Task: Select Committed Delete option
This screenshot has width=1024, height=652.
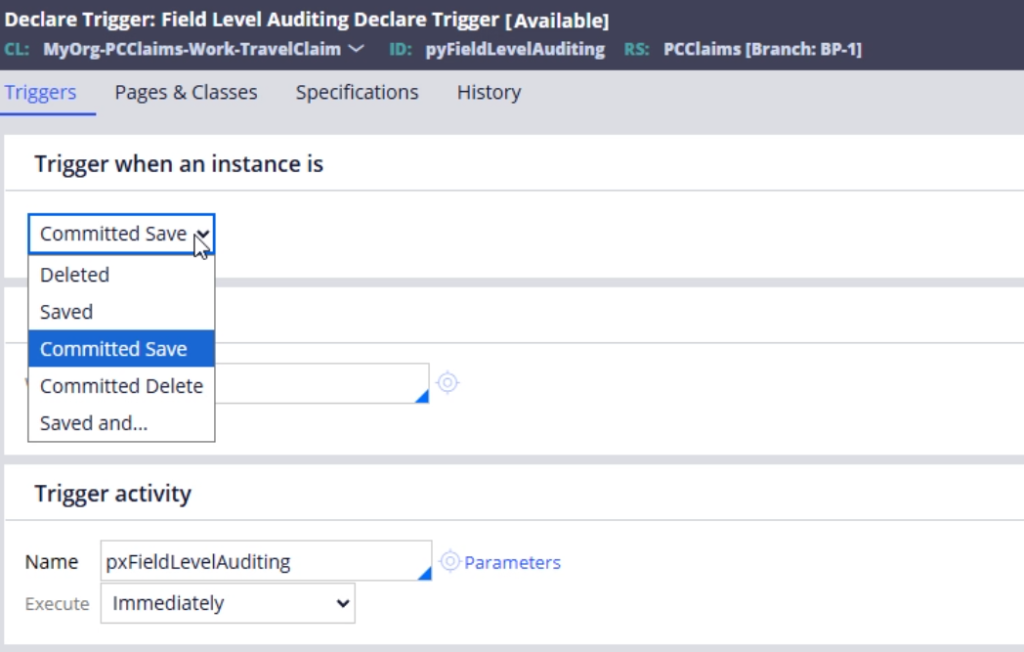Action: point(121,386)
